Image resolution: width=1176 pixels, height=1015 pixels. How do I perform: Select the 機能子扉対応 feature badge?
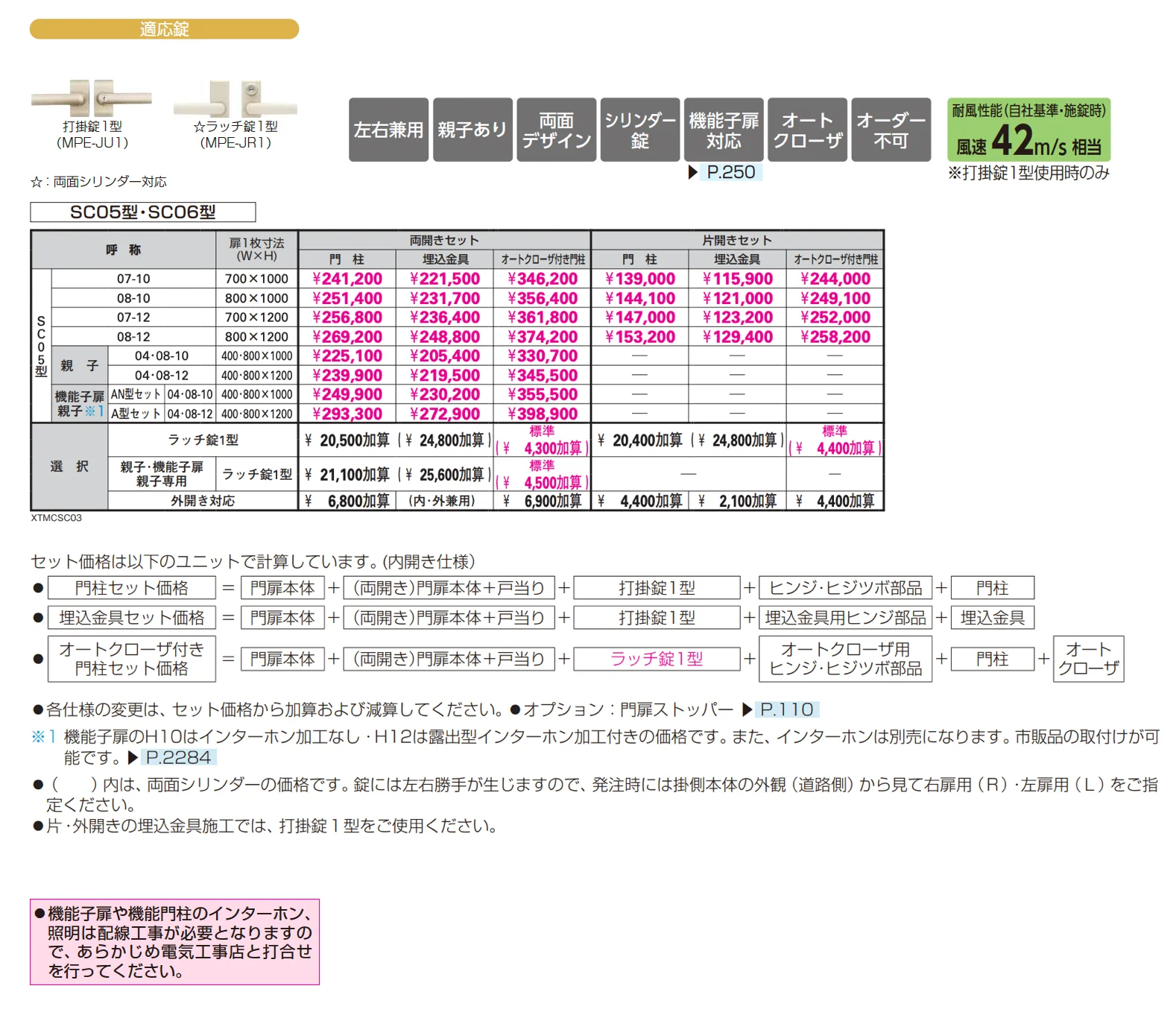pos(724,130)
